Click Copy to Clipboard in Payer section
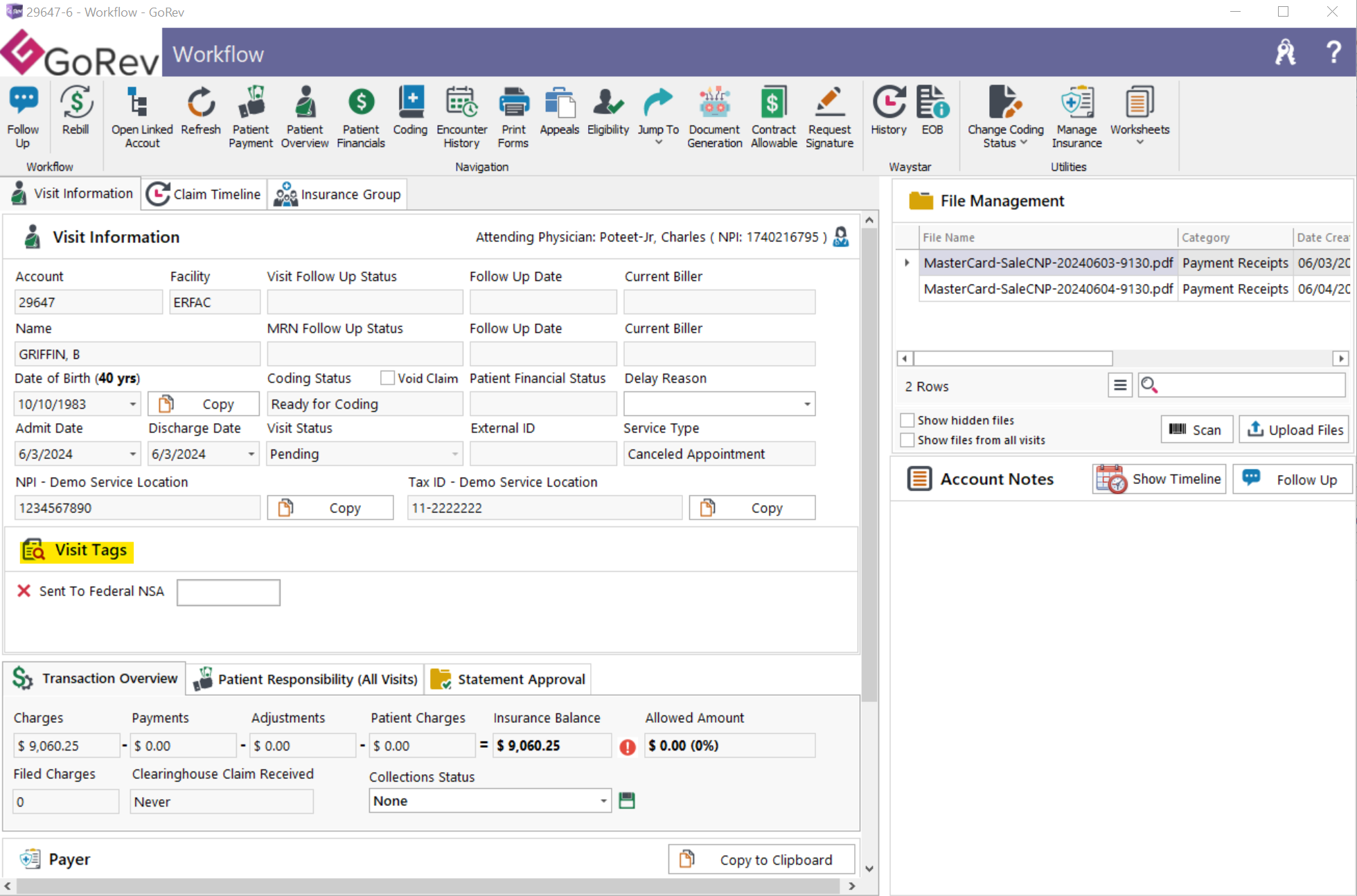Image resolution: width=1357 pixels, height=896 pixels. click(761, 859)
